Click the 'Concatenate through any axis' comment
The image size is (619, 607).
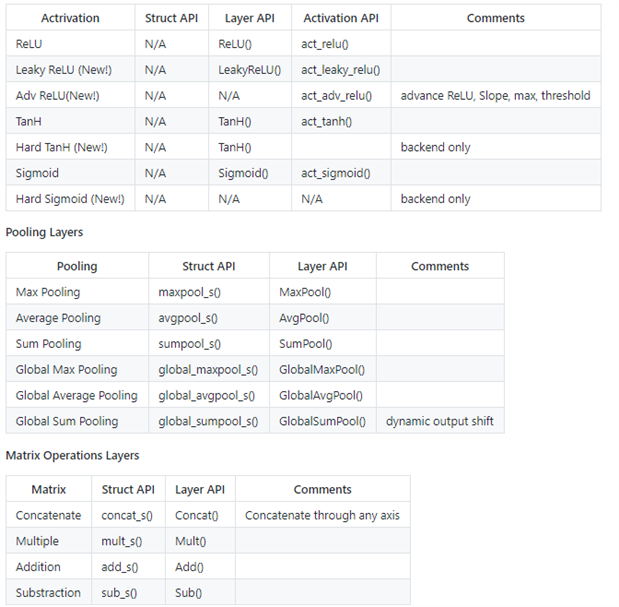click(x=322, y=515)
